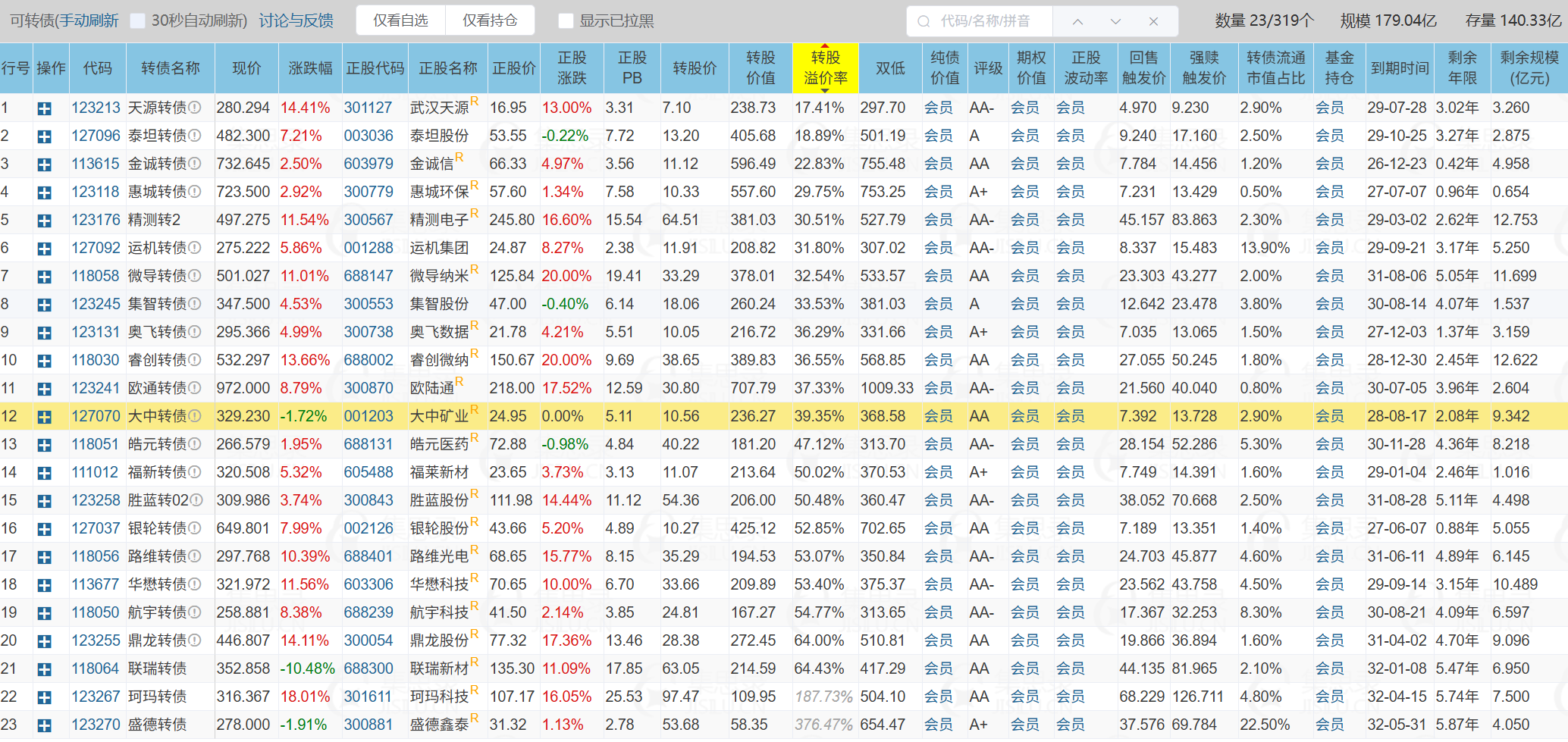
Task: Click plus icon for 奥飞转债 row
Action: 45,333
